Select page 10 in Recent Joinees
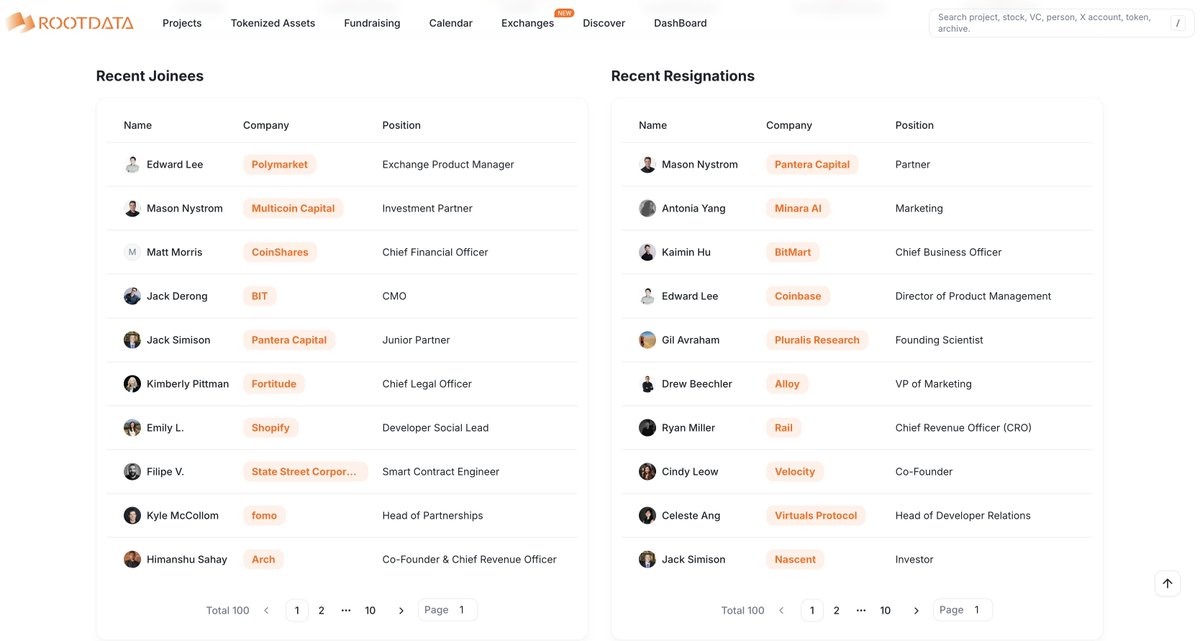Image resolution: width=1200 pixels, height=641 pixels. click(370, 611)
